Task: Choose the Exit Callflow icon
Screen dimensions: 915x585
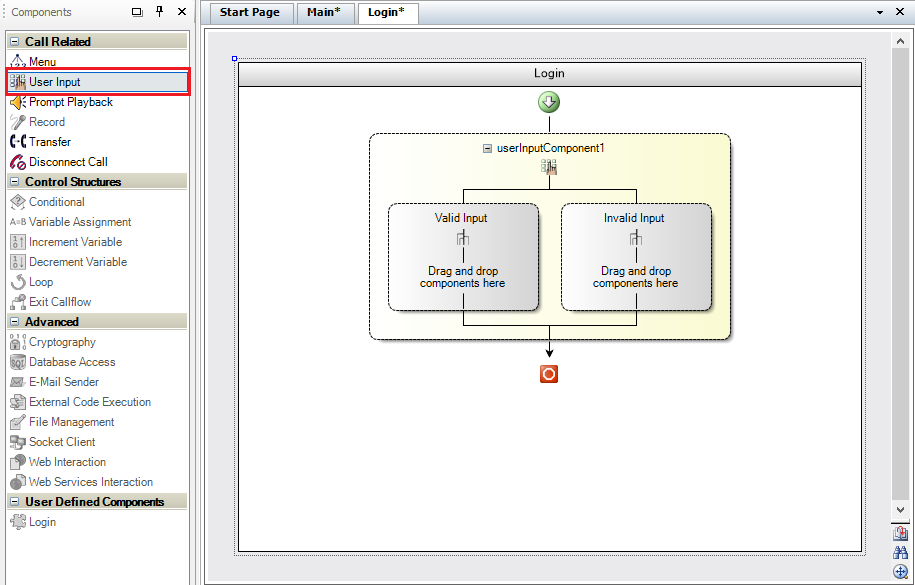Action: [x=18, y=302]
